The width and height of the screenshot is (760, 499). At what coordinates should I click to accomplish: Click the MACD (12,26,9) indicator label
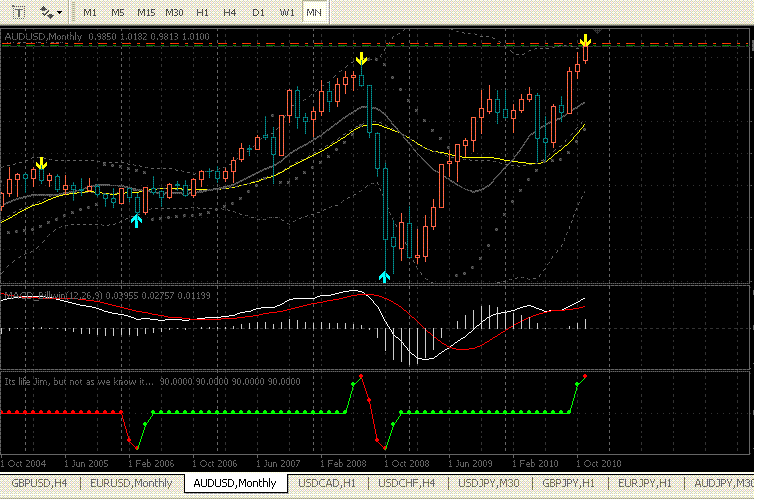pos(107,296)
